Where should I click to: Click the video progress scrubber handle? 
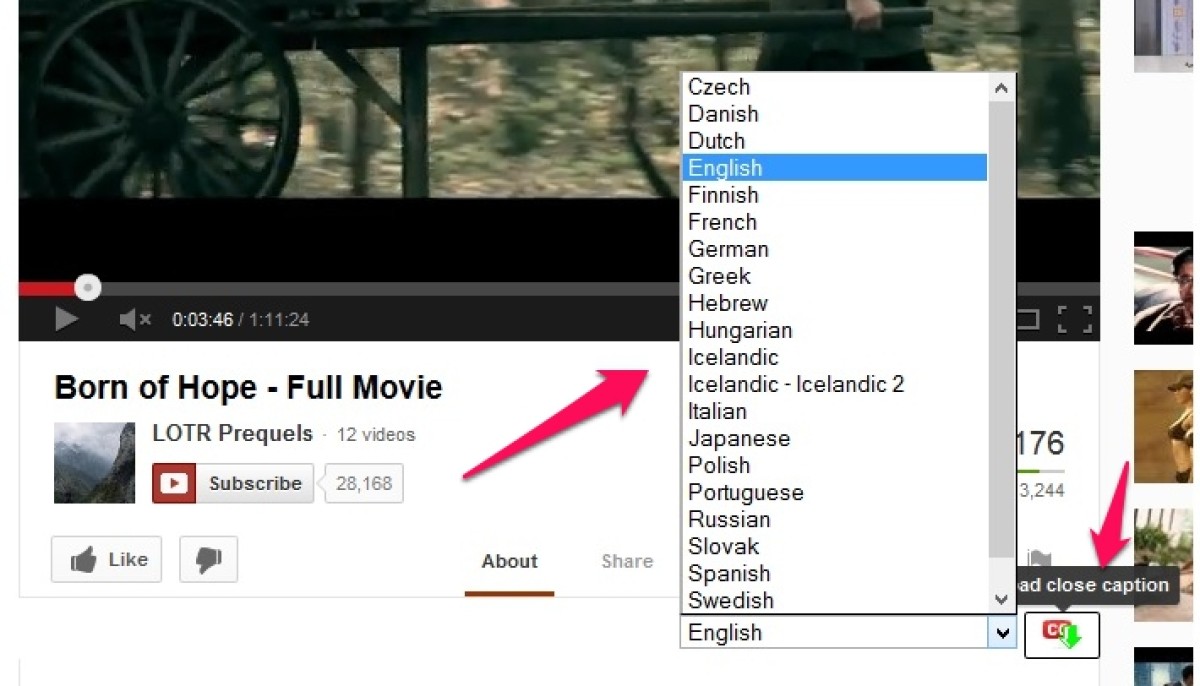click(88, 288)
